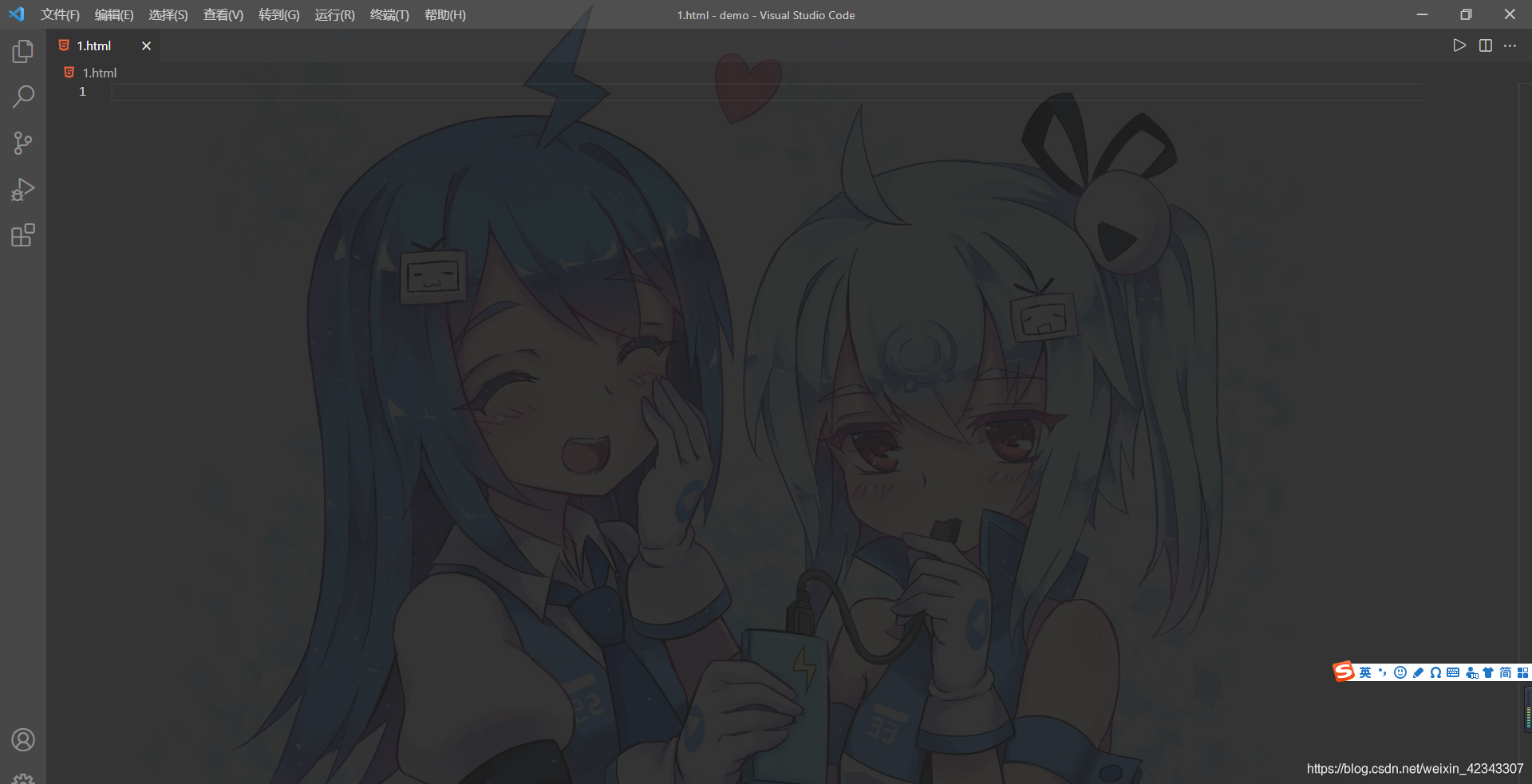Viewport: 1532px width, 784px height.
Task: Open the 文件(F) menu
Action: point(61,15)
